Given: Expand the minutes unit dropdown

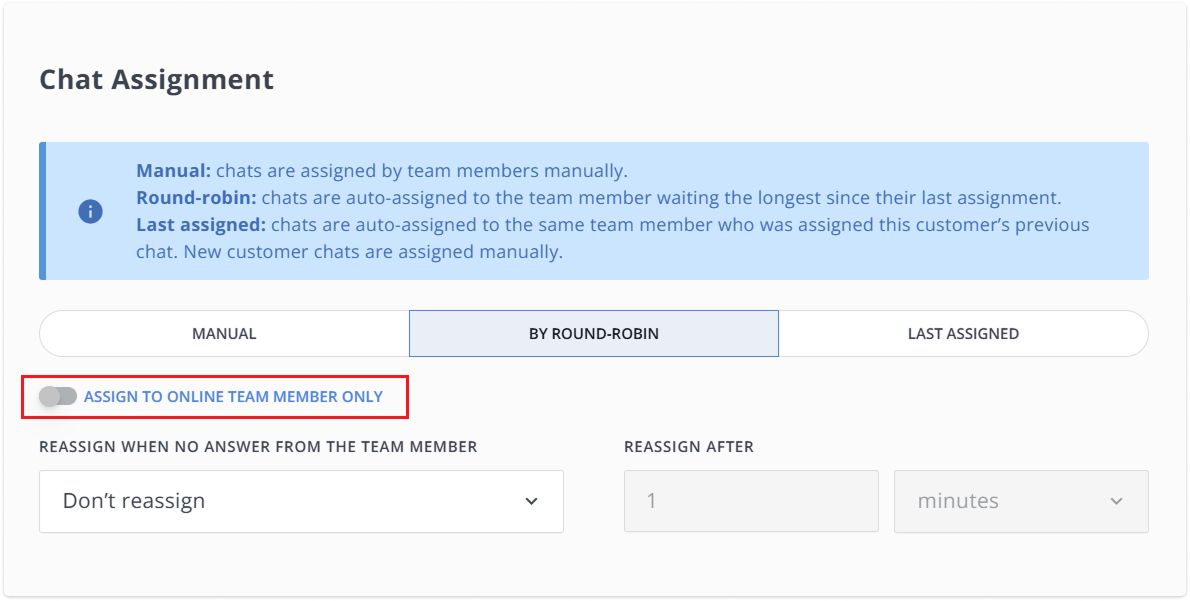Looking at the screenshot, I should tap(1021, 501).
